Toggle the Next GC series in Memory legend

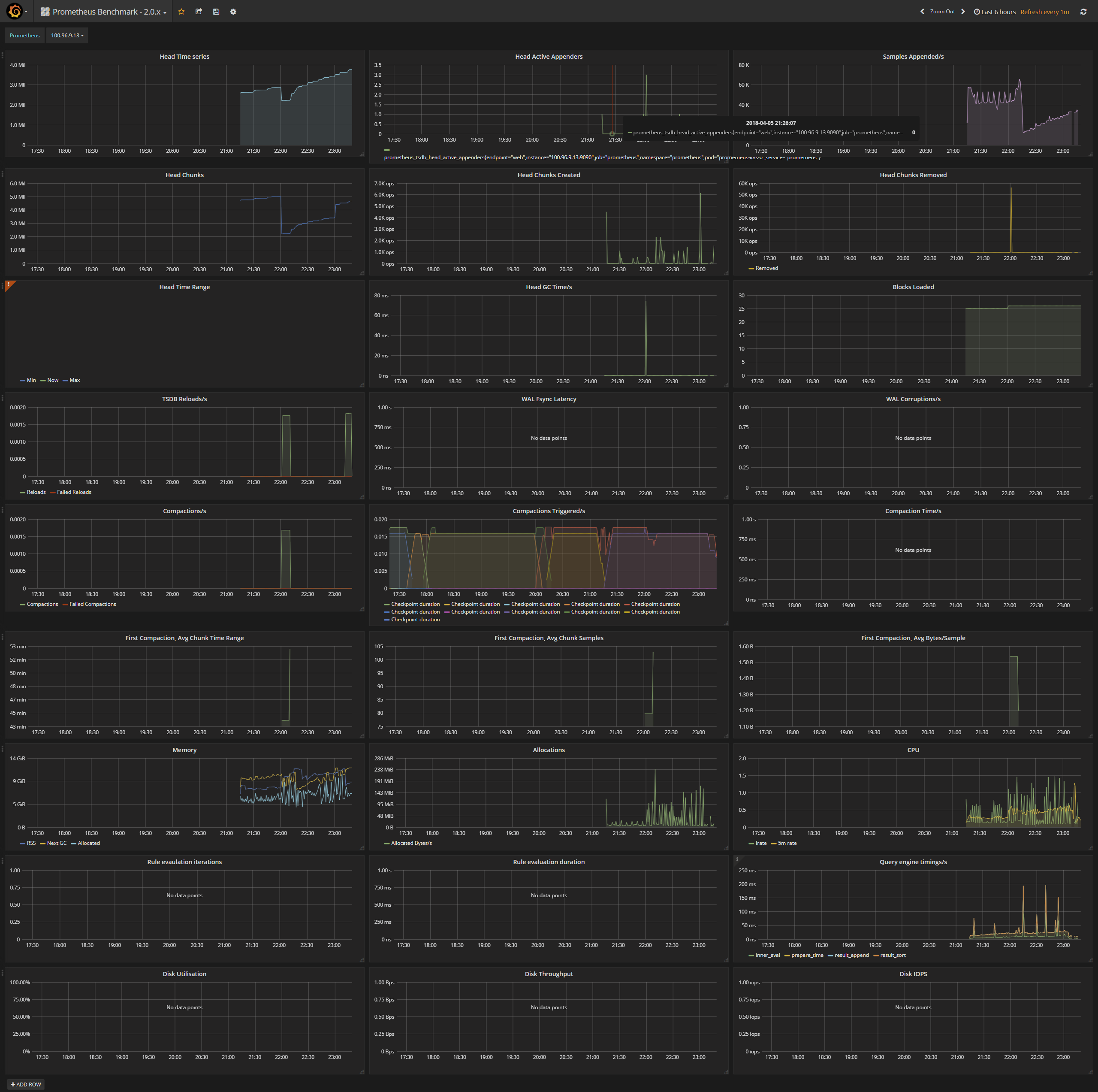56,843
